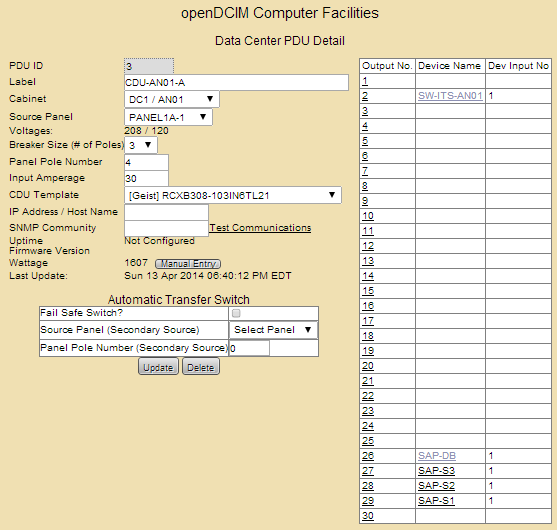Open the Breaker Size poles dropdown
Screen dimensions: 557x530
point(141,145)
